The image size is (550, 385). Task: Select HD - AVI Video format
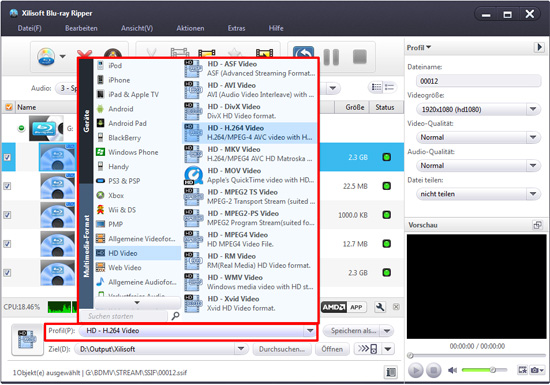pos(249,90)
